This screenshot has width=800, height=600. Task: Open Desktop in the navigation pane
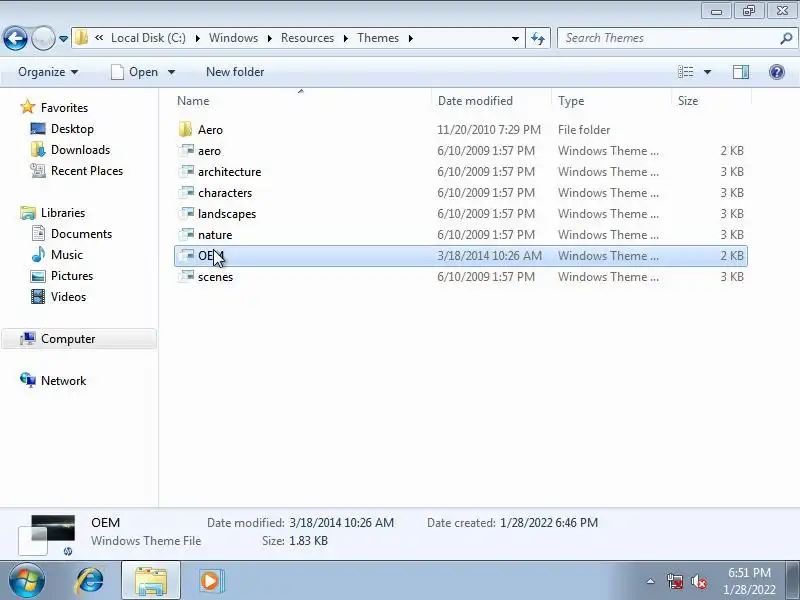click(72, 129)
